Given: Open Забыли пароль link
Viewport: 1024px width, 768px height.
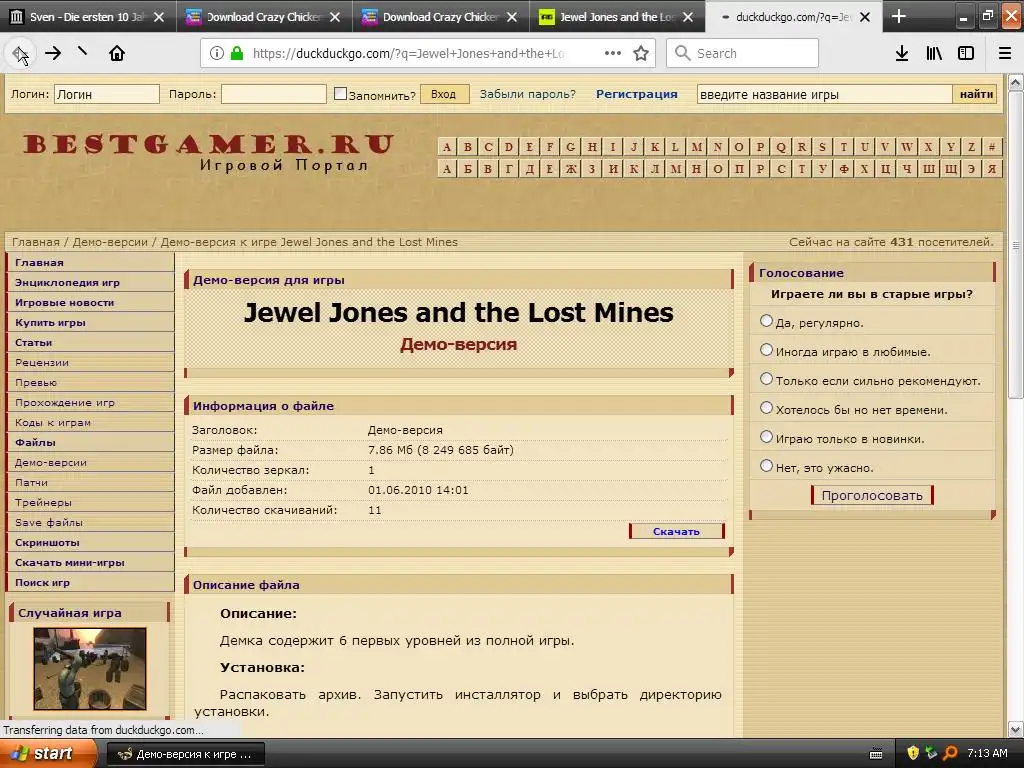Looking at the screenshot, I should click(528, 94).
